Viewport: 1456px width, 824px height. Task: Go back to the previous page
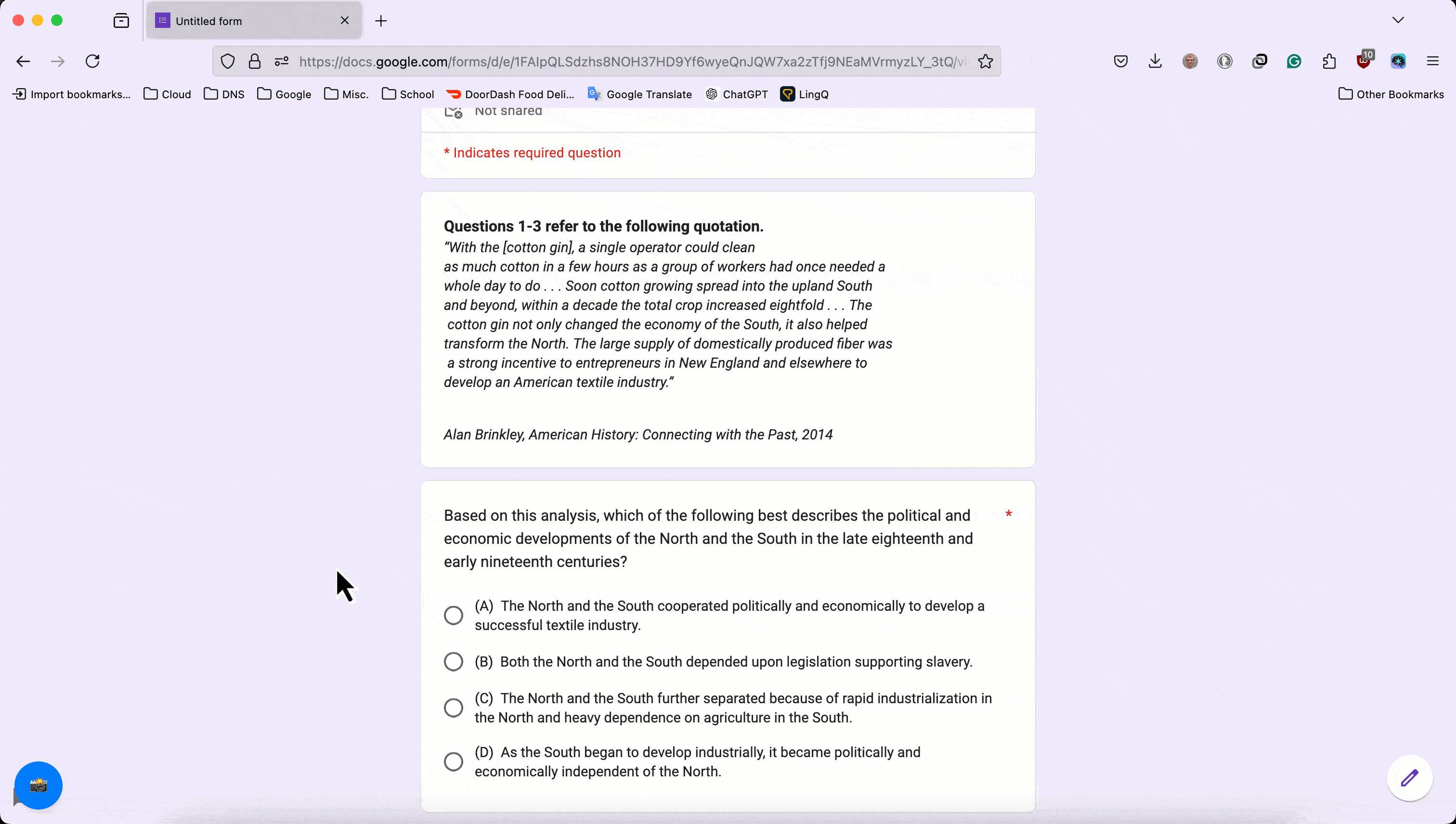click(23, 61)
